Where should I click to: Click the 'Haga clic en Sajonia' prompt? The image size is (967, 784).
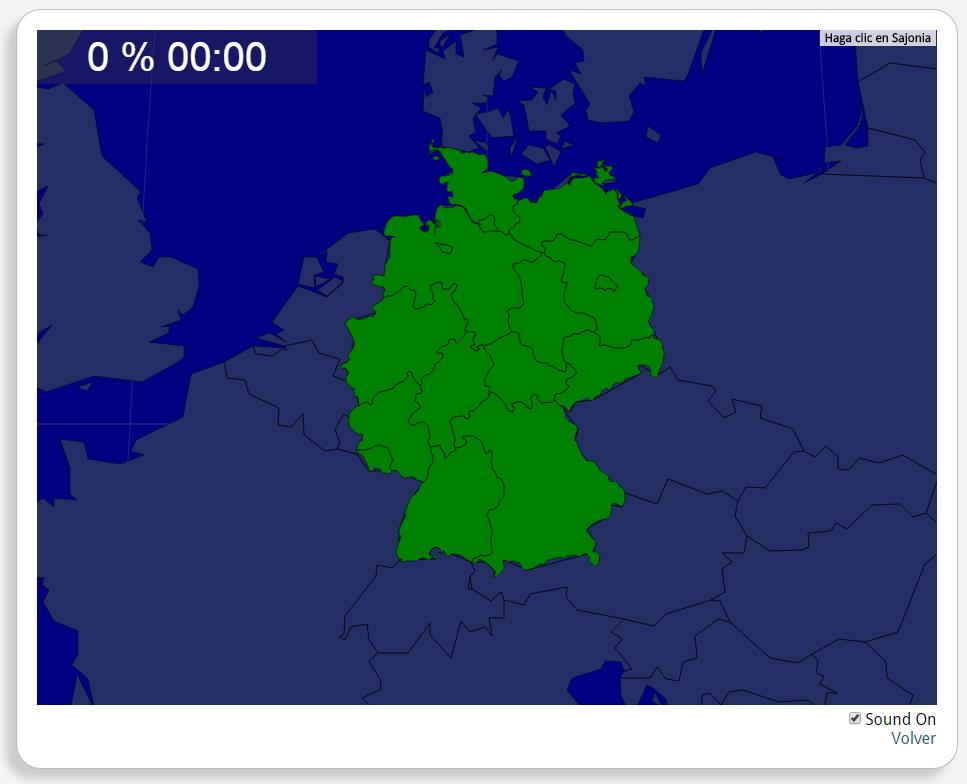coord(878,38)
